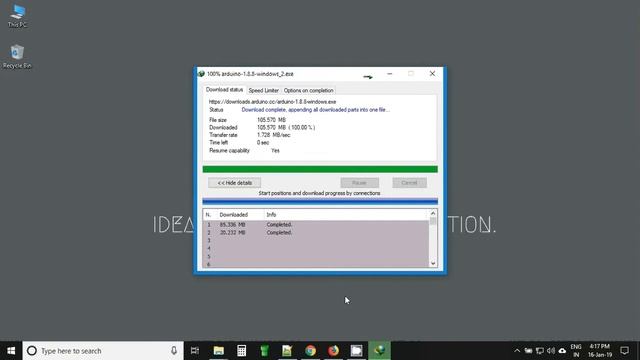Click the active Internet Download Manager taskbar icon
Image resolution: width=640 pixels, height=360 pixels.
(x=380, y=351)
